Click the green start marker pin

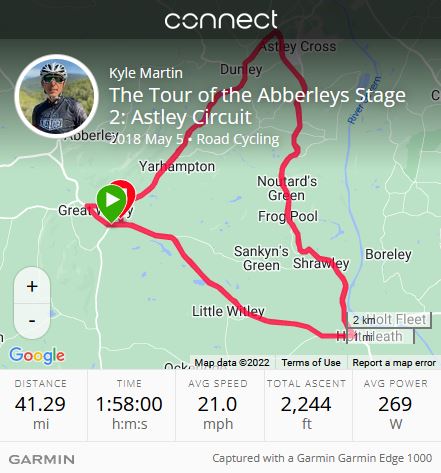pyautogui.click(x=112, y=202)
